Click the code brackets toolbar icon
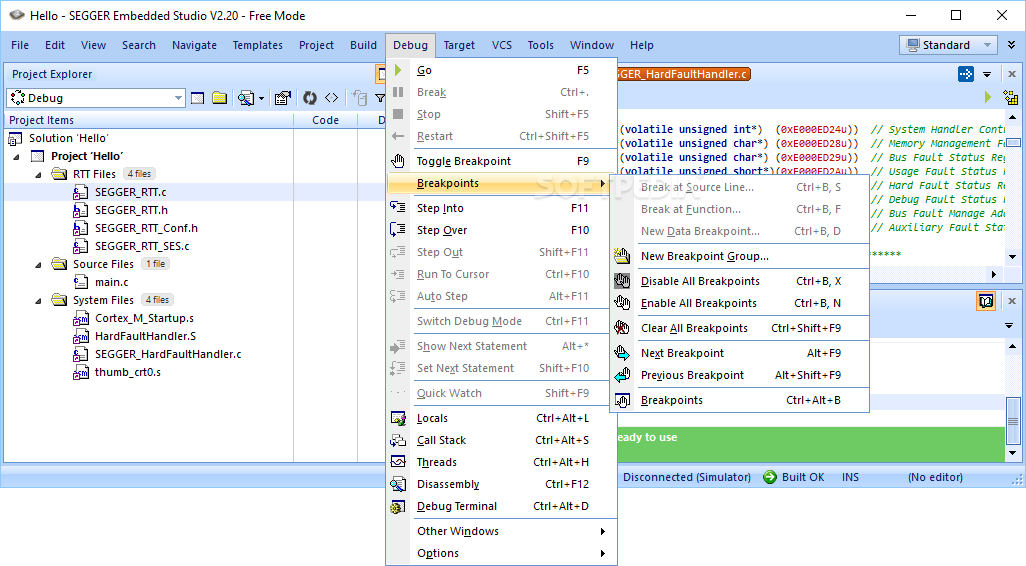 point(332,98)
